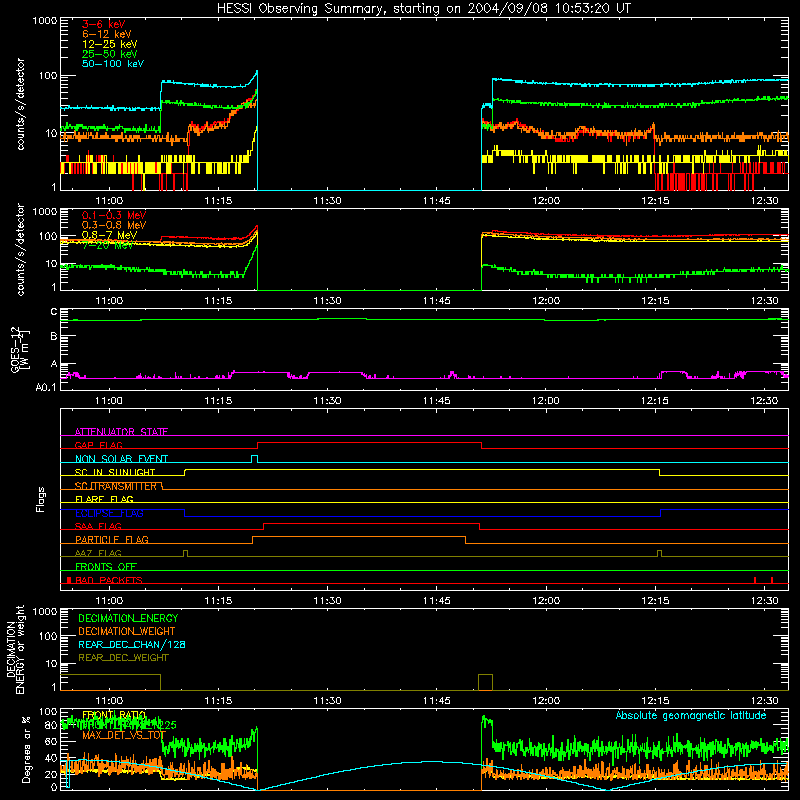Click the MAX_DET_VS_TOT legend label
Screen dimensions: 800x800
point(124,735)
